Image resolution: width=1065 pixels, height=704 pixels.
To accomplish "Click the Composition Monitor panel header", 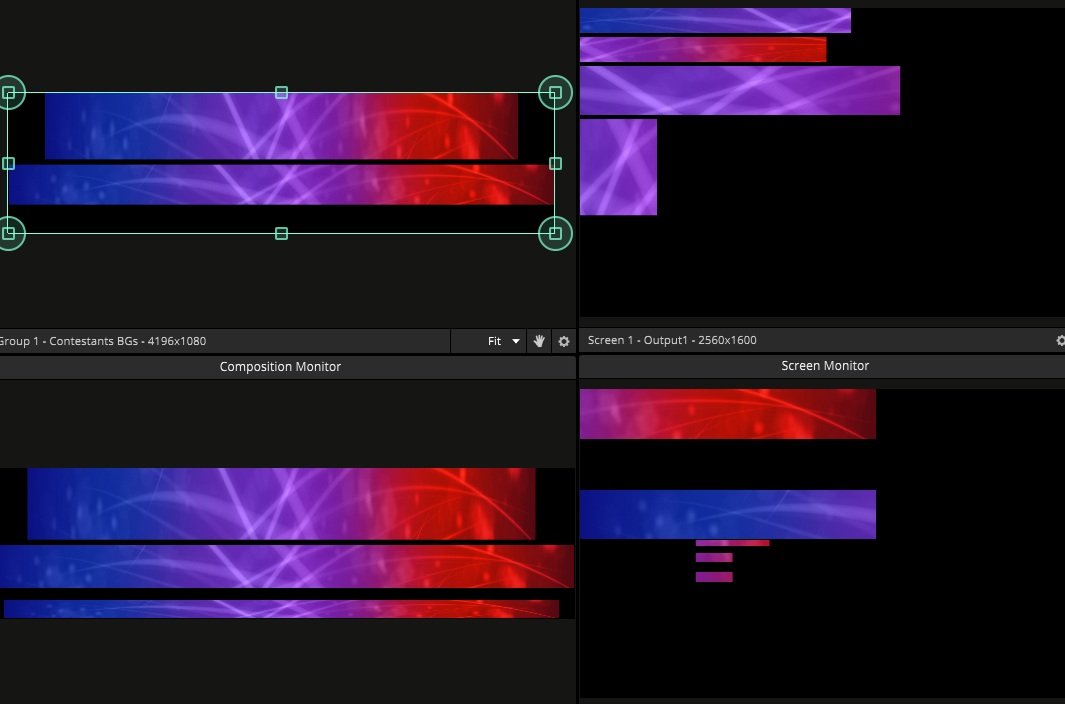I will 280,367.
